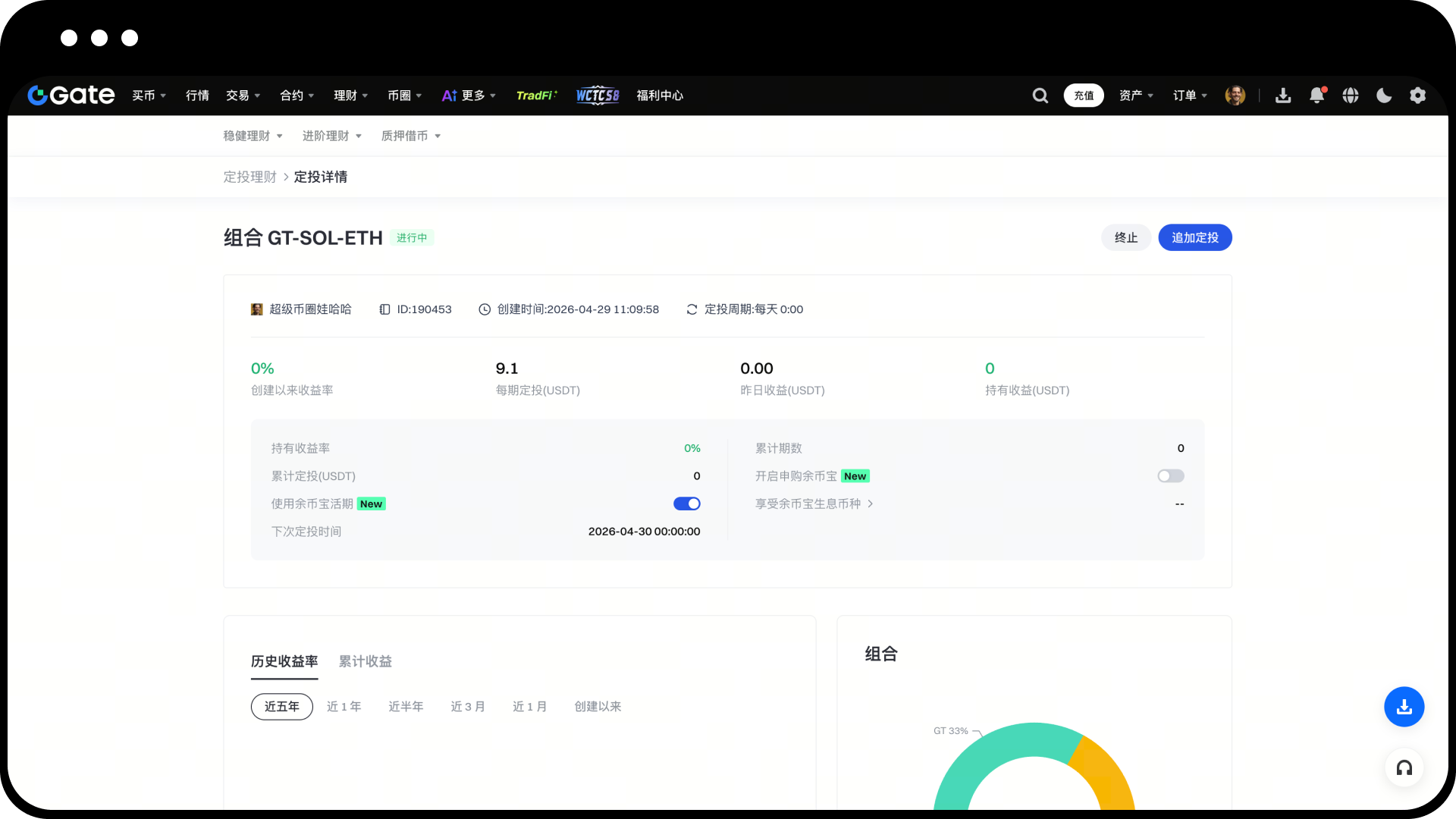Click the GT 33% chart label

(951, 731)
